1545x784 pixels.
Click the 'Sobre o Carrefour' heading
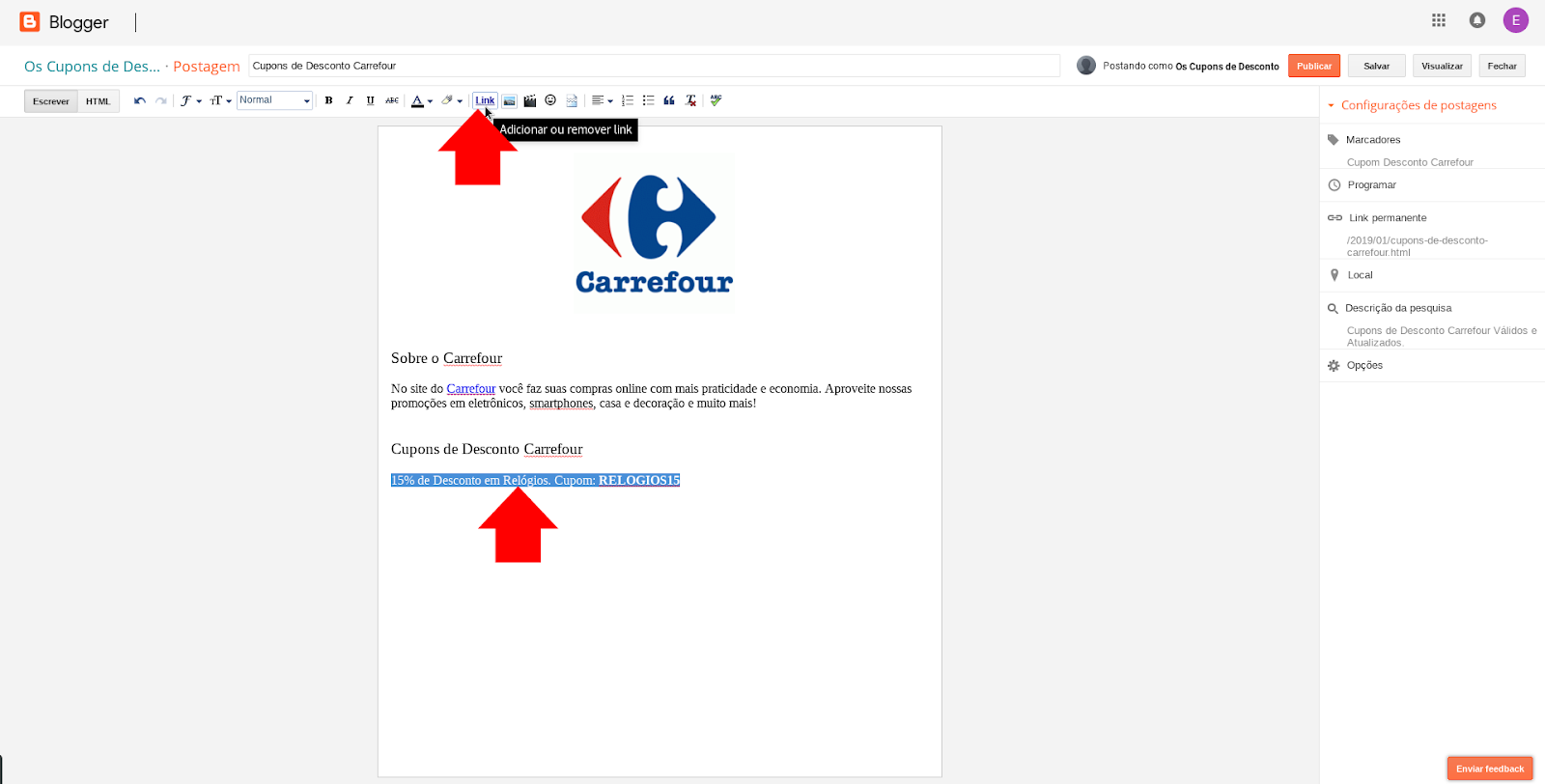(446, 358)
